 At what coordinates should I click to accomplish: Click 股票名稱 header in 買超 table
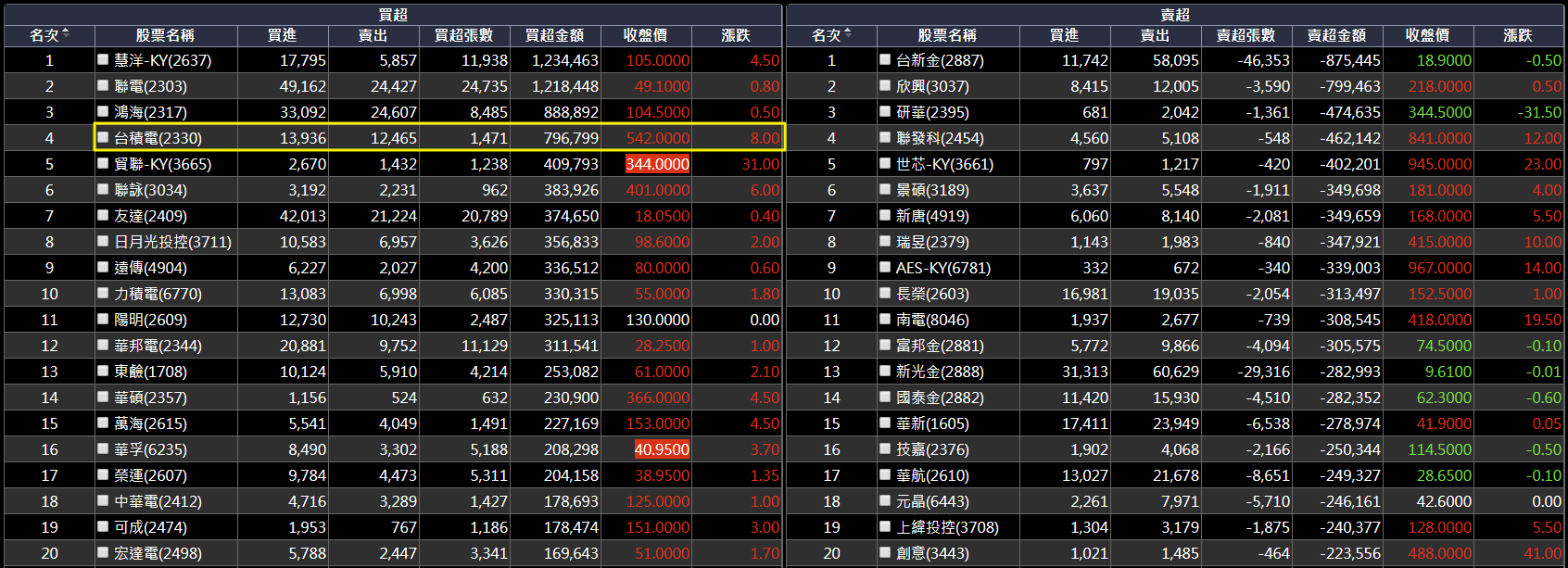coord(165,35)
